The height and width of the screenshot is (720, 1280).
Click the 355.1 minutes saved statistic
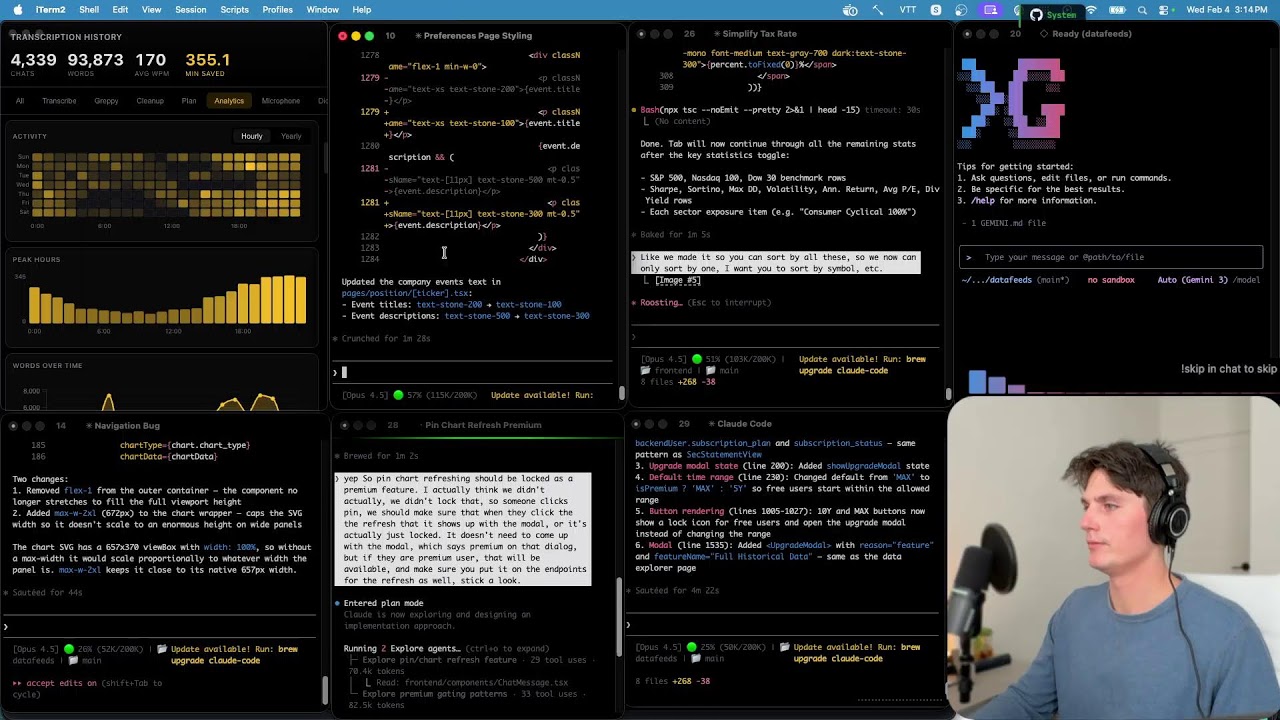(x=207, y=60)
